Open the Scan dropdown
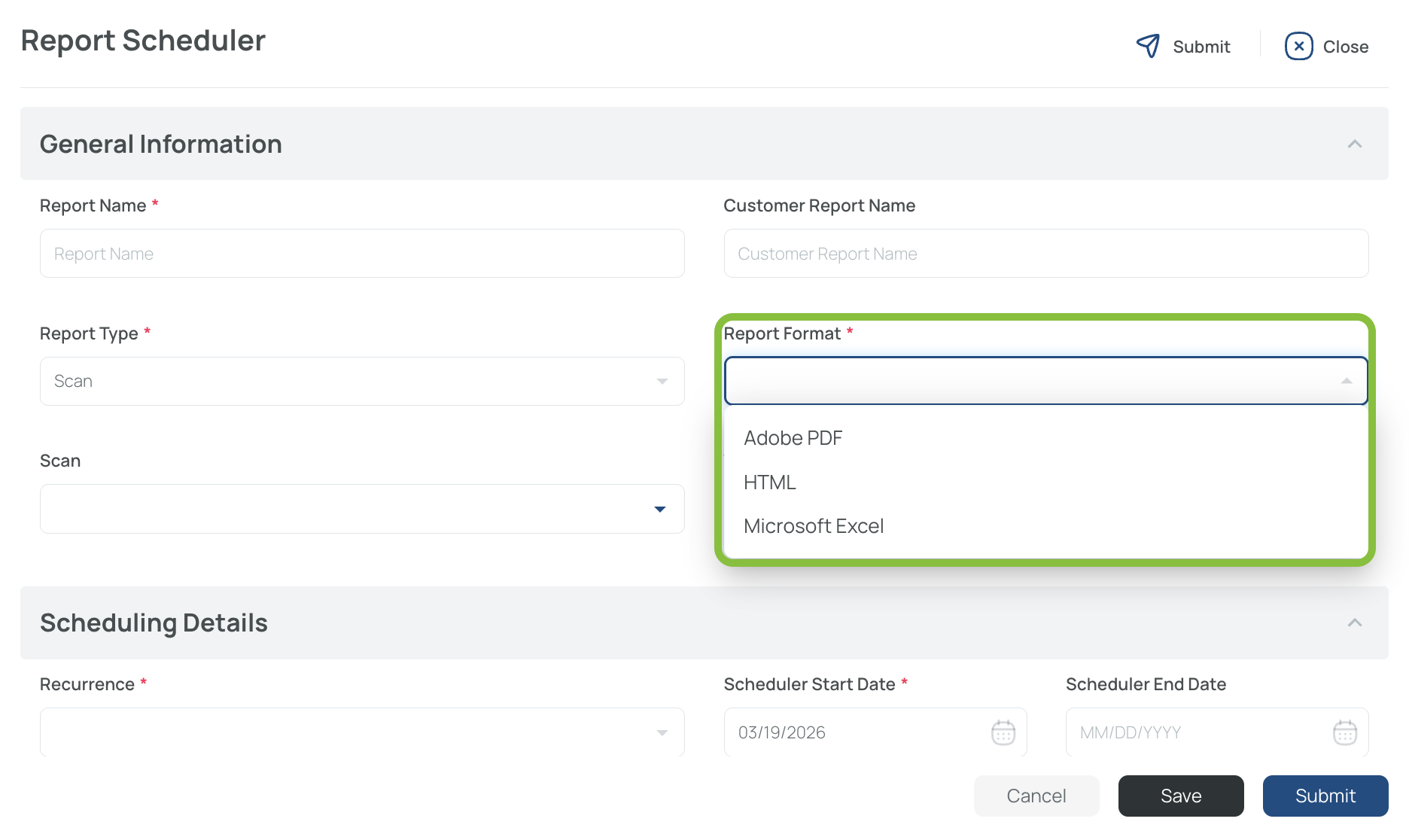The height and width of the screenshot is (840, 1409). coord(362,509)
